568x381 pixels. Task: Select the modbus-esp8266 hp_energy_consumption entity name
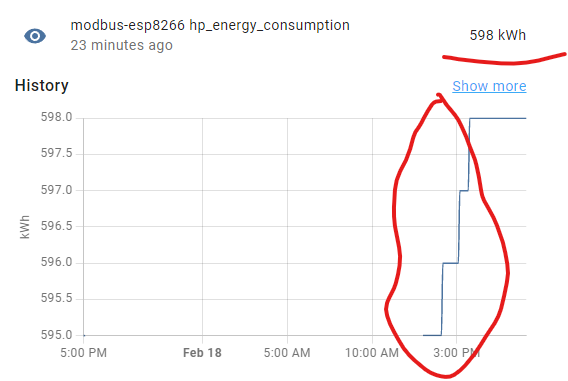point(210,25)
